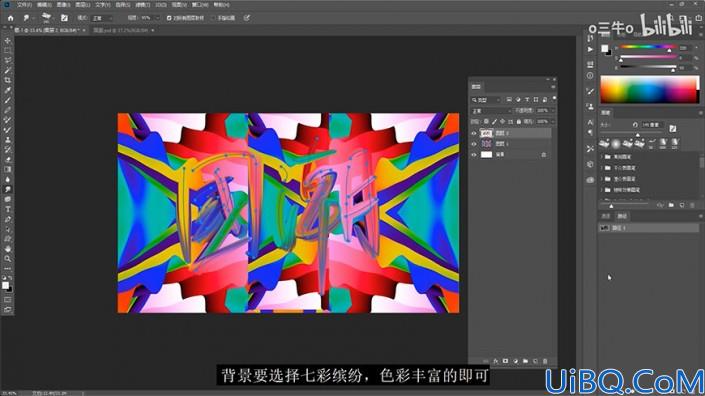Open the Edit Toolbar three-dots button

(8, 269)
